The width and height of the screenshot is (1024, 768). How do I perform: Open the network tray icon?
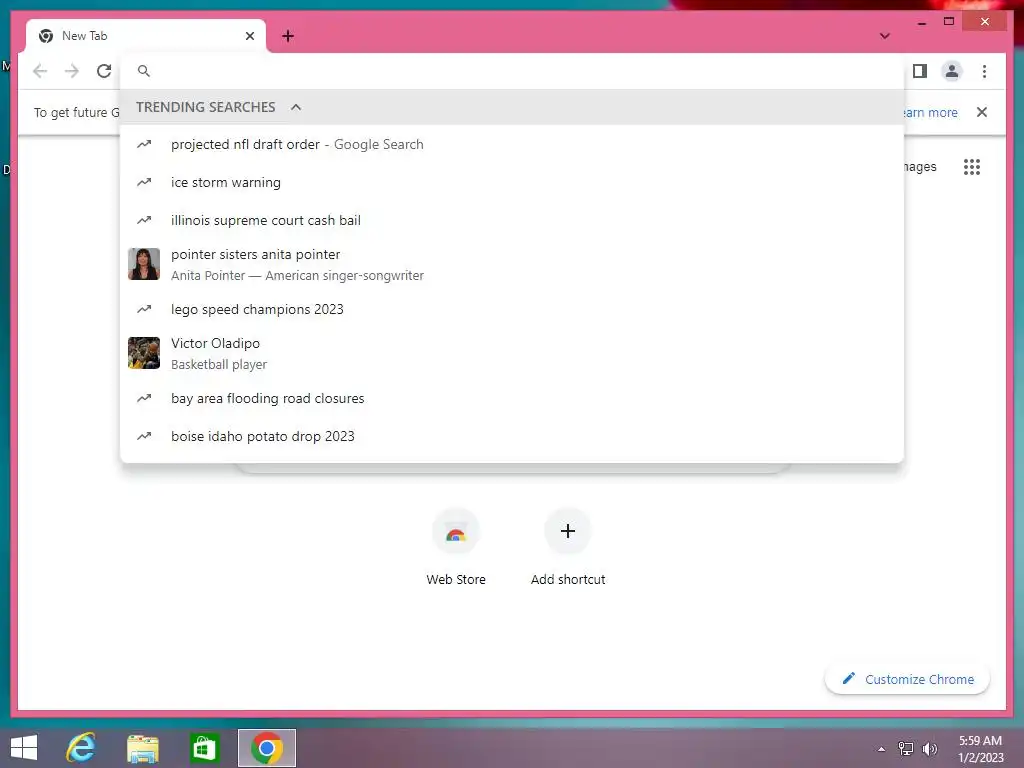pos(906,748)
